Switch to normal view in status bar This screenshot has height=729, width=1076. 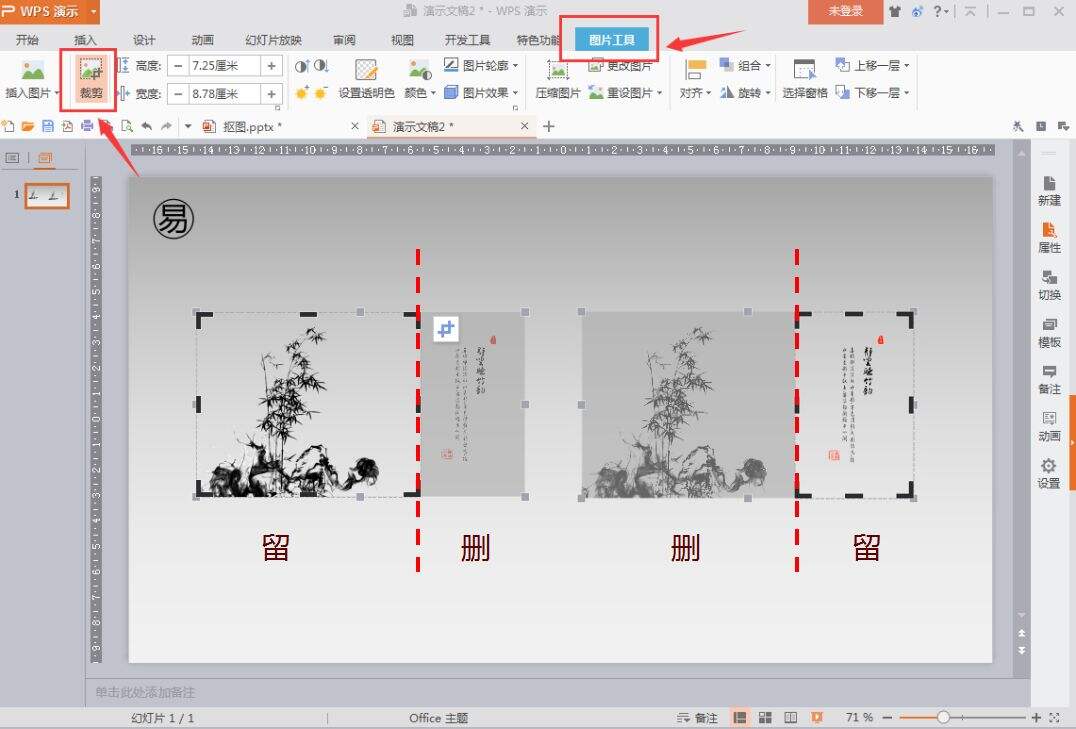click(740, 718)
